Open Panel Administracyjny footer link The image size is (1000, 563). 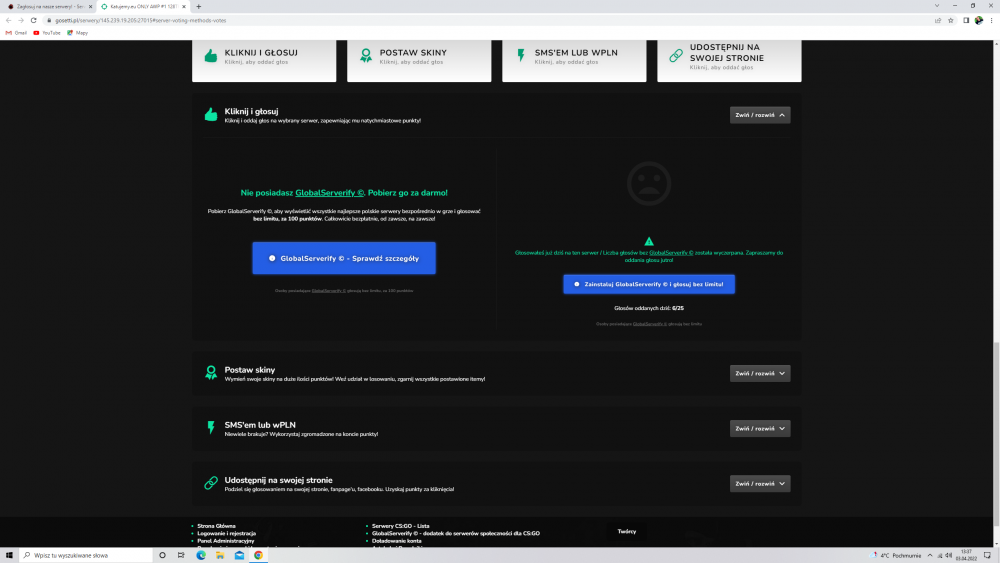point(226,541)
